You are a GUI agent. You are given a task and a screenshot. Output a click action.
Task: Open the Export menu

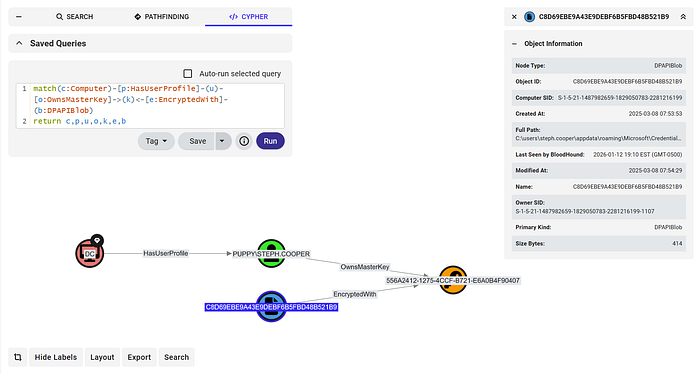point(139,357)
